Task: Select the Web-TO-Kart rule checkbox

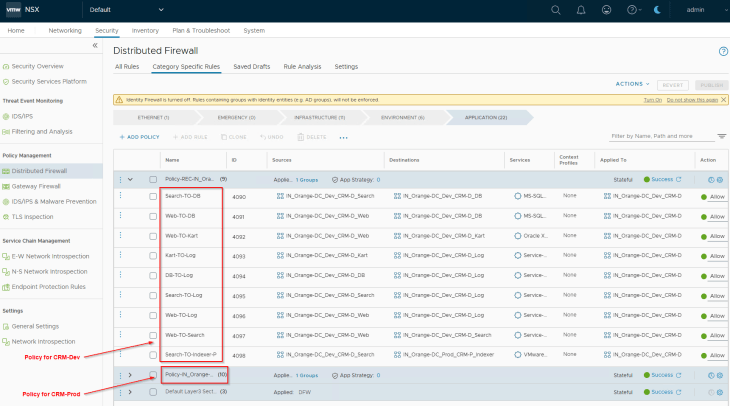Action: 153,236
